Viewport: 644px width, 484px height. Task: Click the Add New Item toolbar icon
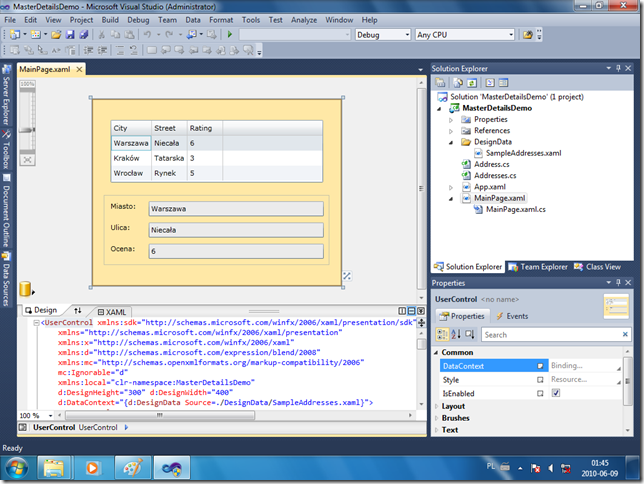click(36, 35)
